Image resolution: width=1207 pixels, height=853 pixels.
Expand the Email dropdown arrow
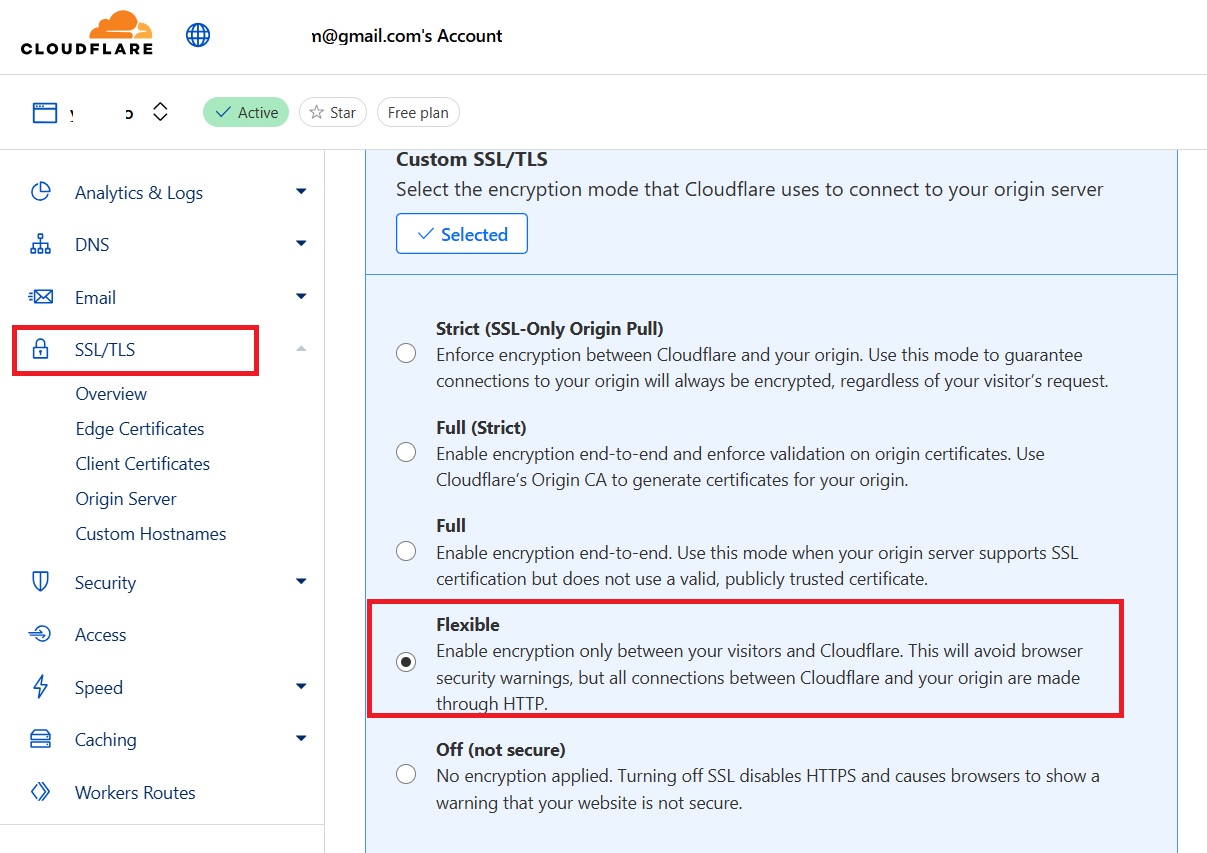(x=301, y=296)
